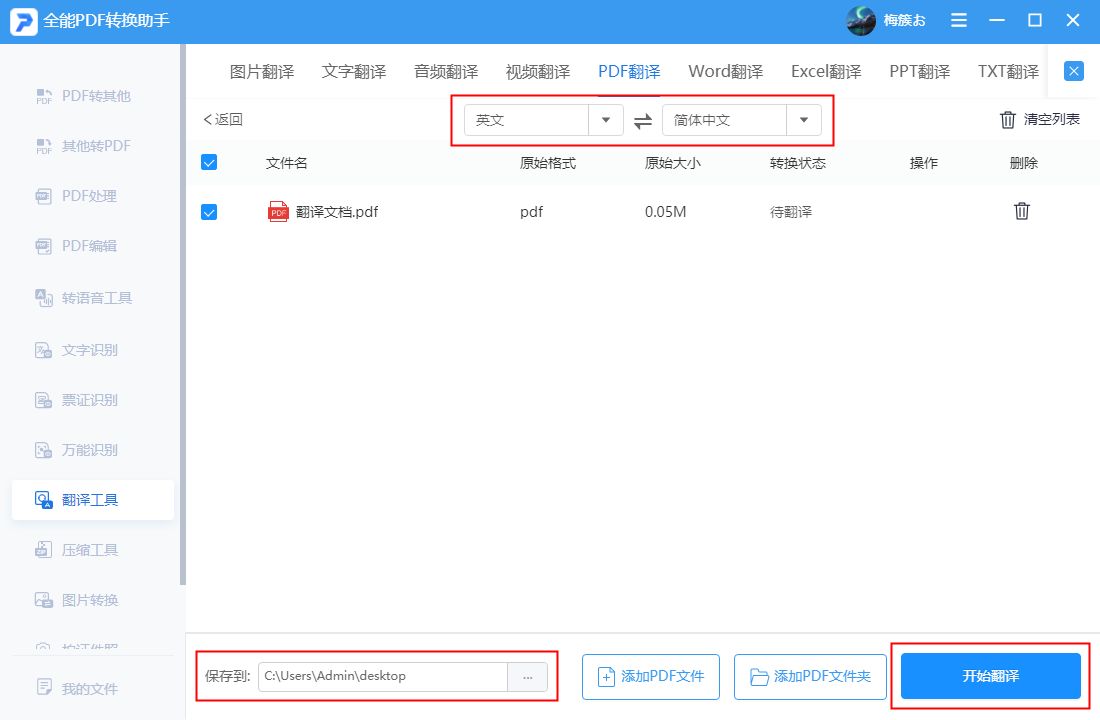Image resolution: width=1100 pixels, height=720 pixels.
Task: Click the 添加PDF文件 button label
Action: [x=662, y=676]
